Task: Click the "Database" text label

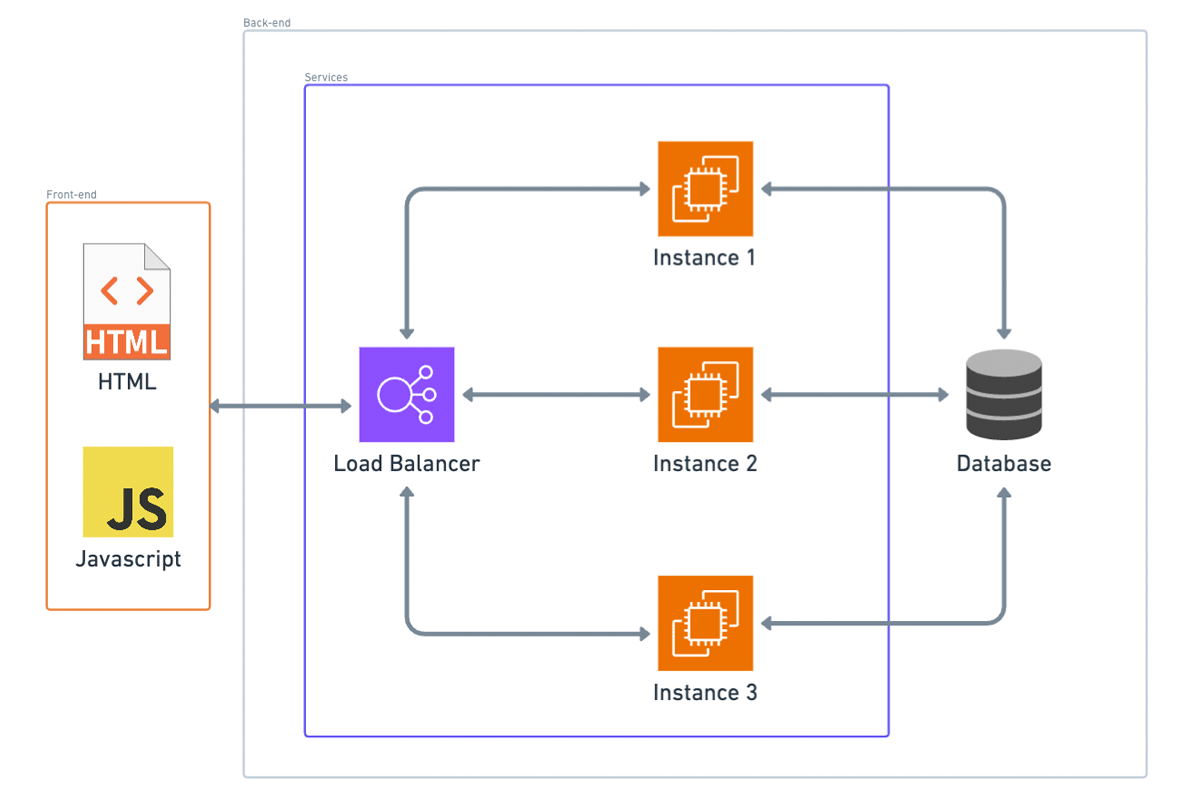Action: (x=1003, y=464)
